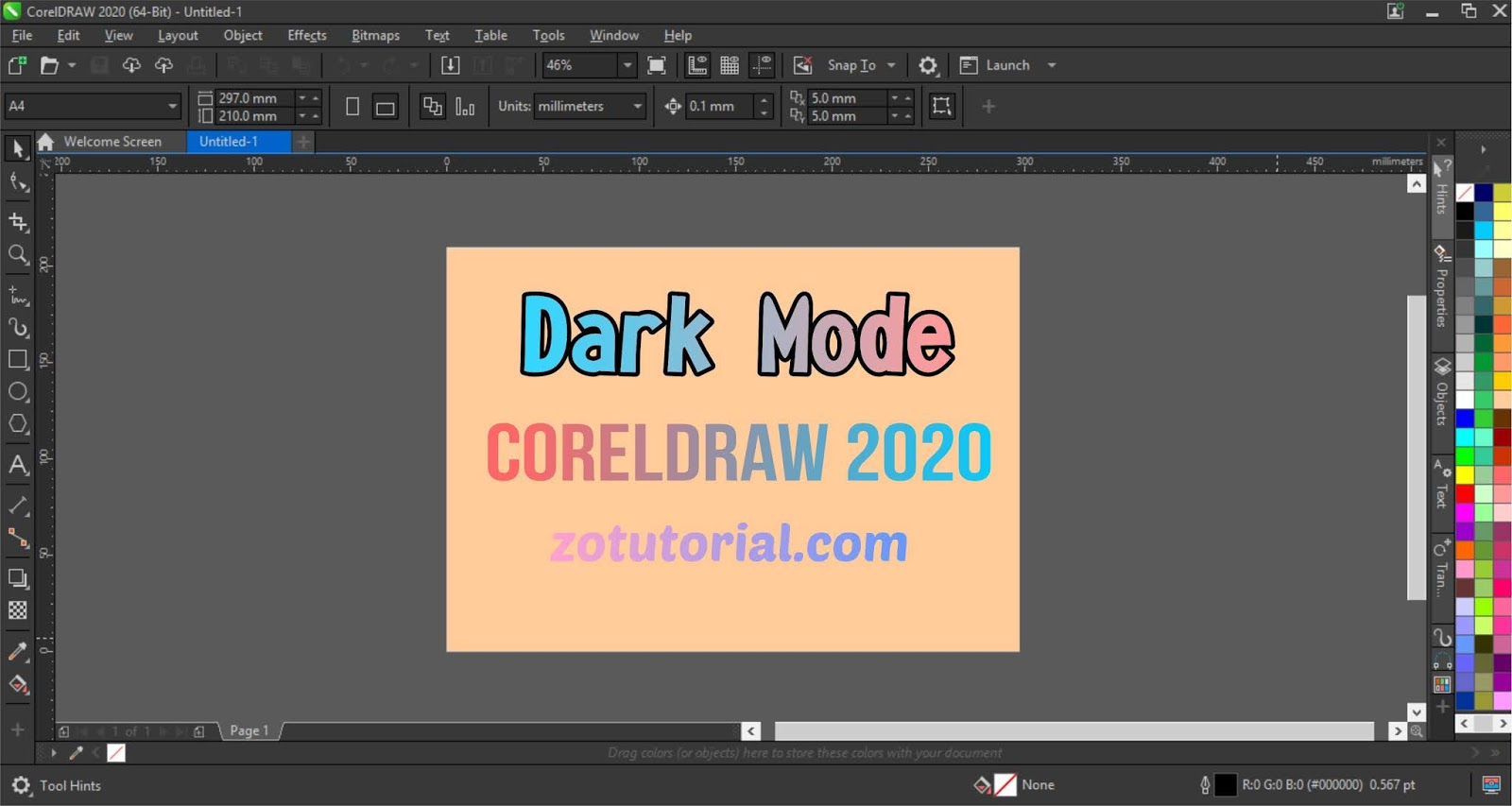Toggle Show Grid button
Screen dimensions: 1512x806
click(730, 65)
